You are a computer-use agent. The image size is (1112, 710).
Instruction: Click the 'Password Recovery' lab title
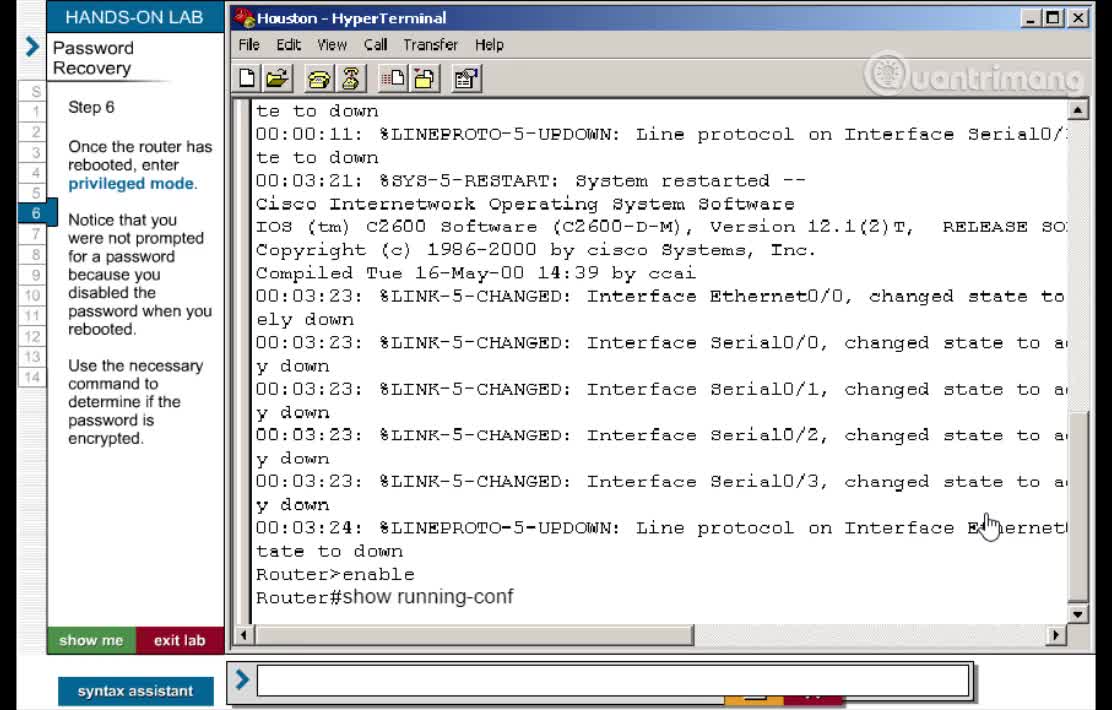coord(93,58)
